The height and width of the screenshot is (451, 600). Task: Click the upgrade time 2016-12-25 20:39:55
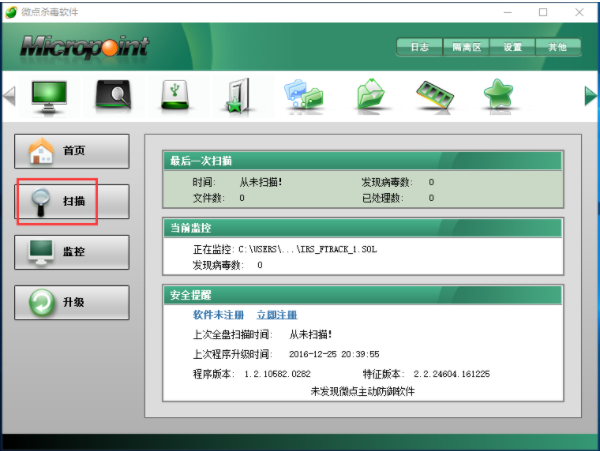[334, 354]
